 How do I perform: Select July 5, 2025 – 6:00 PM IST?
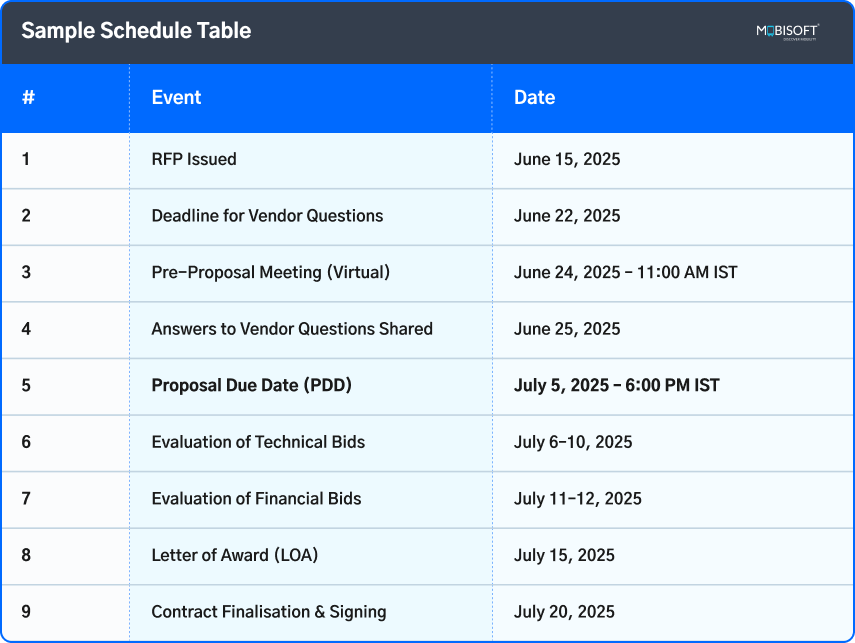tap(616, 385)
